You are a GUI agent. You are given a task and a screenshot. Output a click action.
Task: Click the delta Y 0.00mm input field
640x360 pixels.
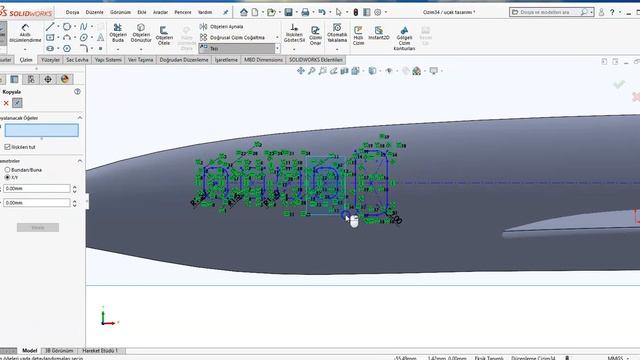coord(37,203)
